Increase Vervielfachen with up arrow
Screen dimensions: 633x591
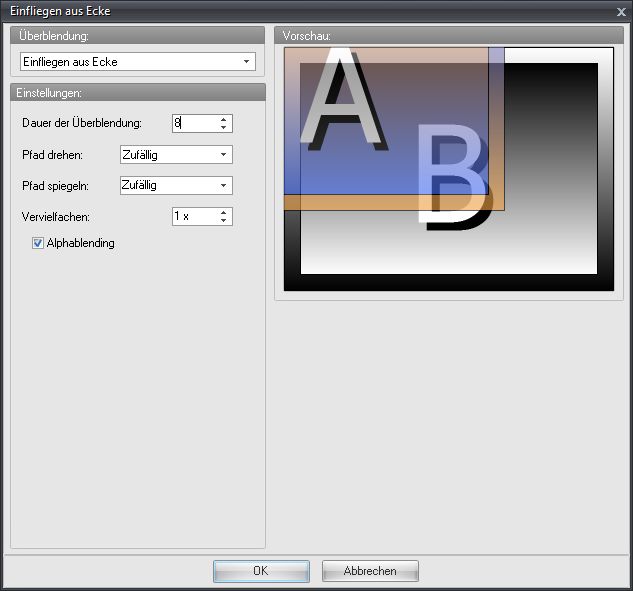pyautogui.click(x=224, y=212)
